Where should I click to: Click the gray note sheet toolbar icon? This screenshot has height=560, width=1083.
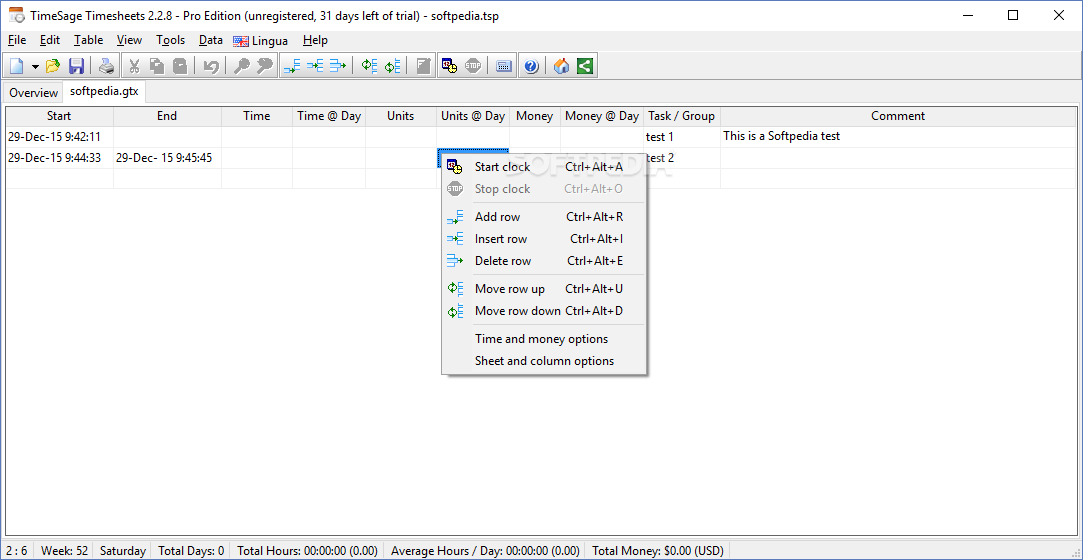(x=423, y=66)
